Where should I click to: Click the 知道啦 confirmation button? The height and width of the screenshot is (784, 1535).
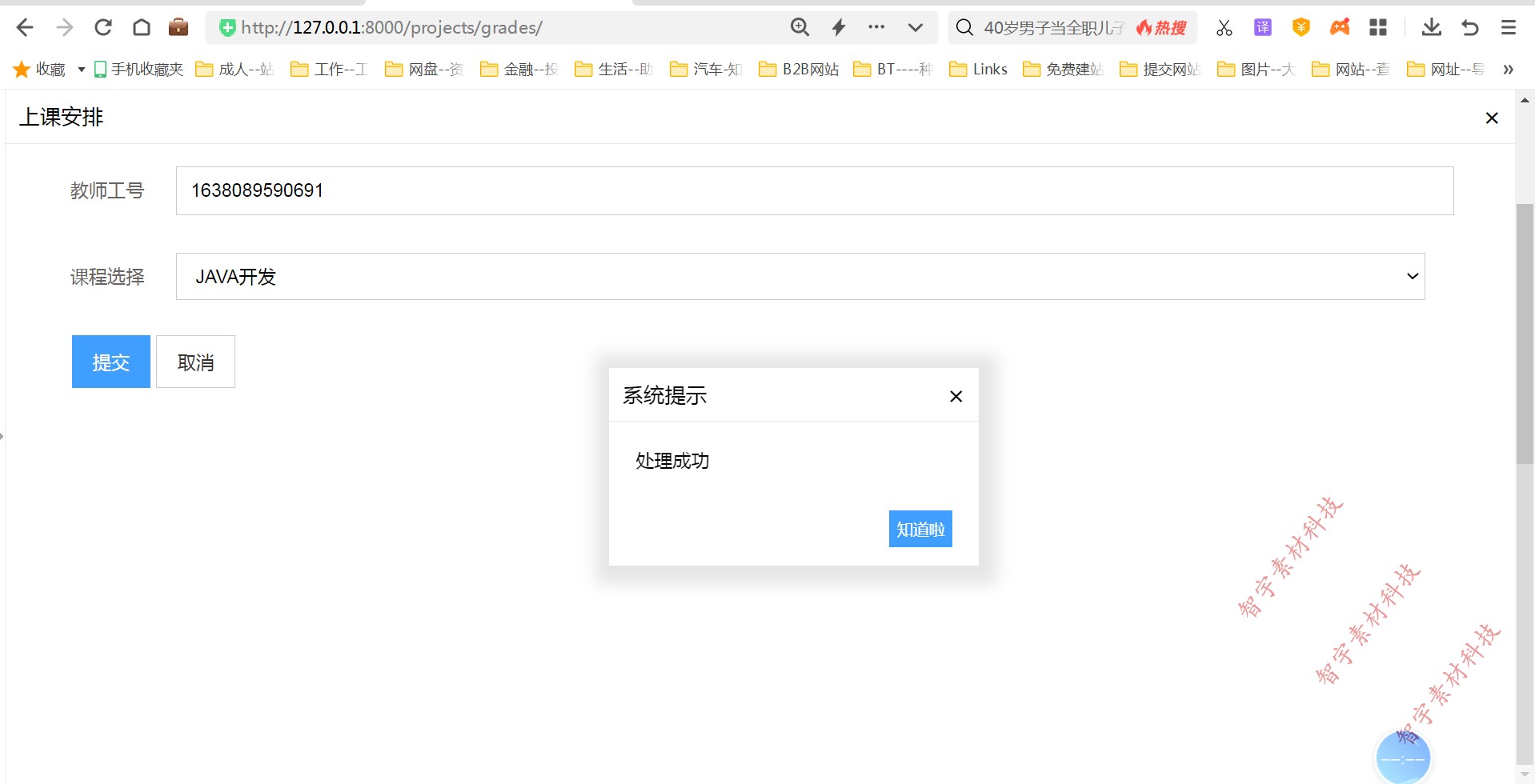920,528
